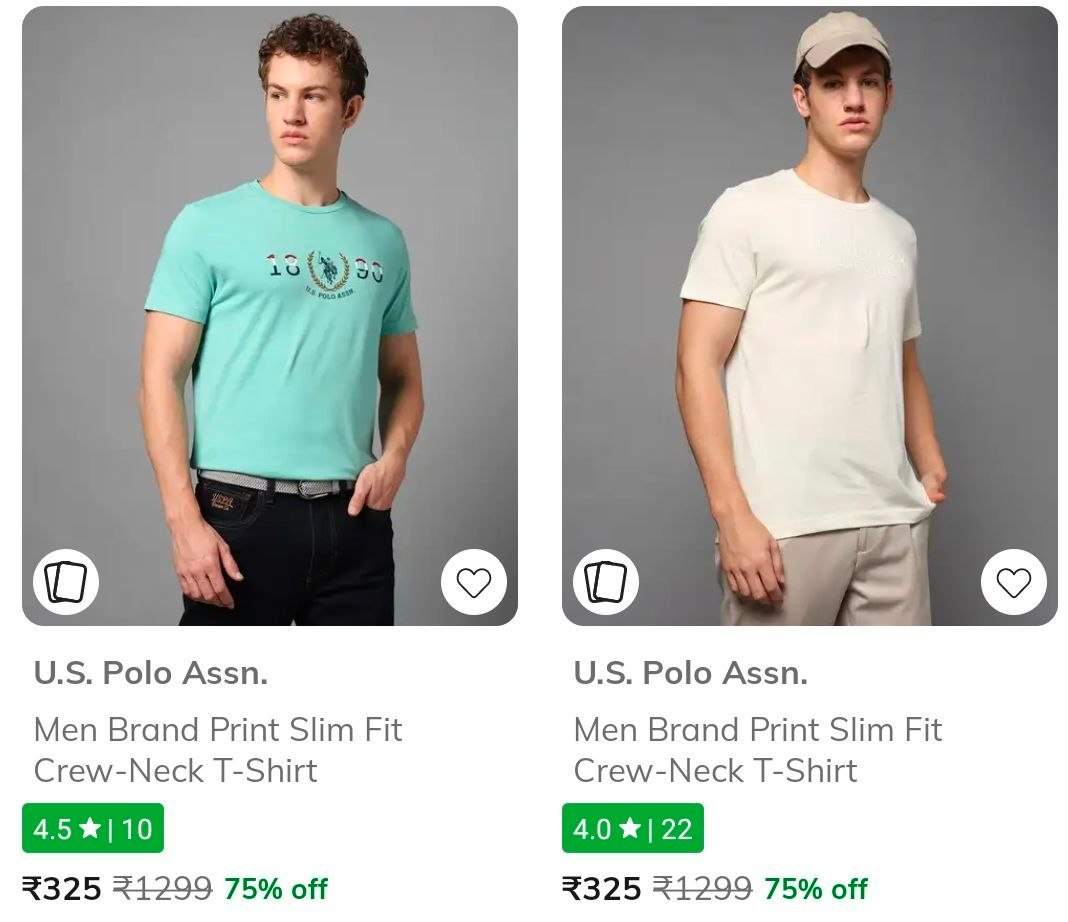Open Men Brand Print Slim Fit Crew-Neck T-Shirt listing
Viewport: 1068px width, 922px height.
click(x=217, y=749)
